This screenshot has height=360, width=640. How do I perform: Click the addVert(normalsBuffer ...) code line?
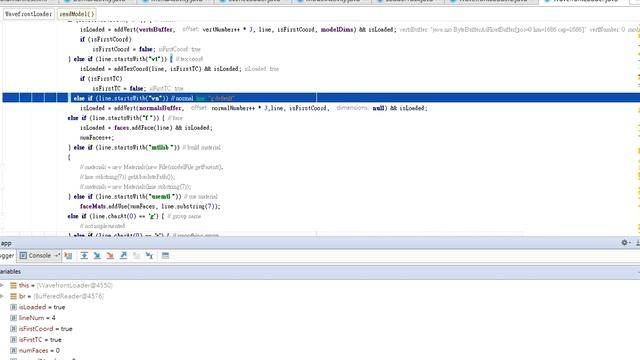253,108
